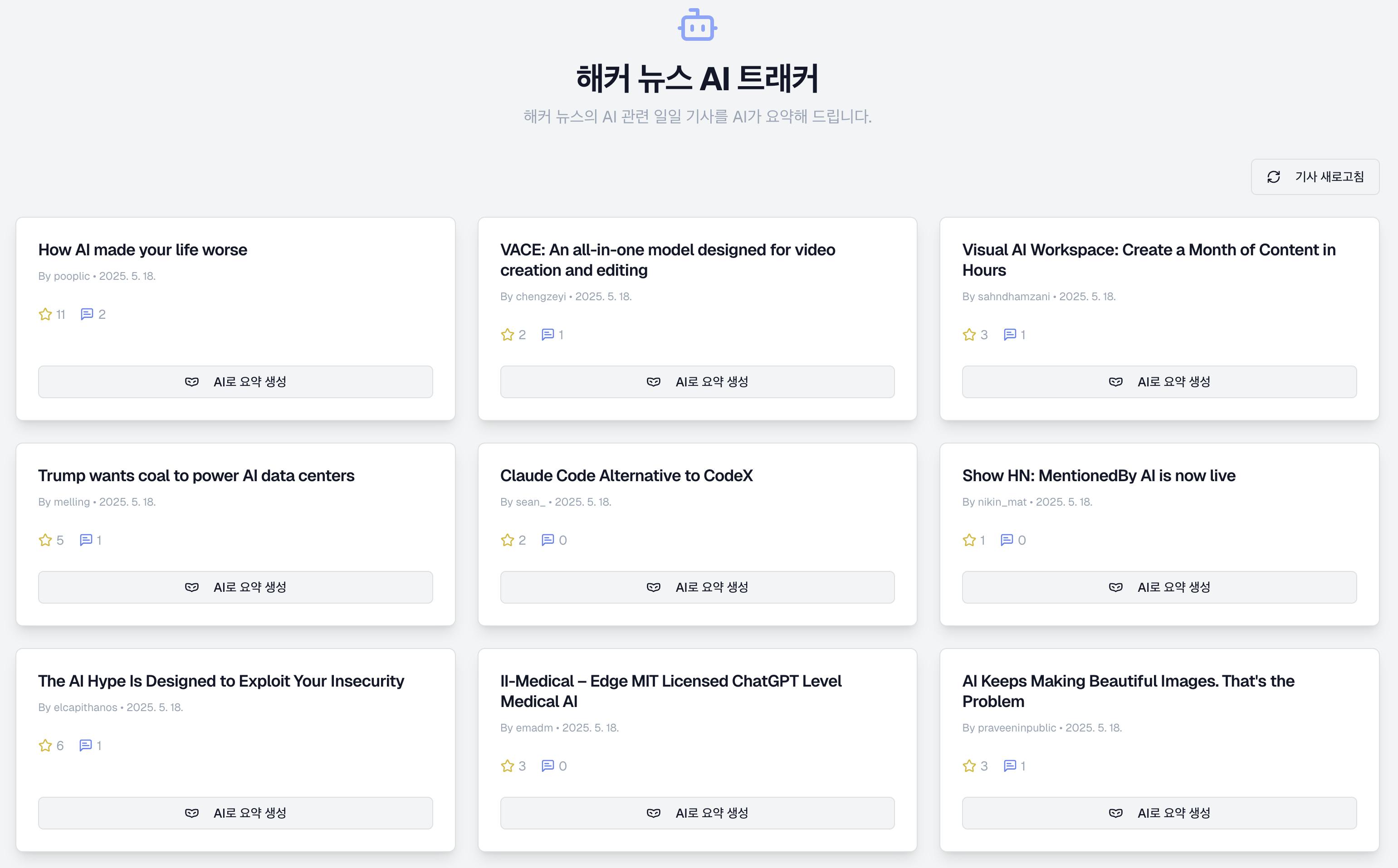Click the refresh icon beside 기사 새로고침
1398x868 pixels.
pos(1273,177)
